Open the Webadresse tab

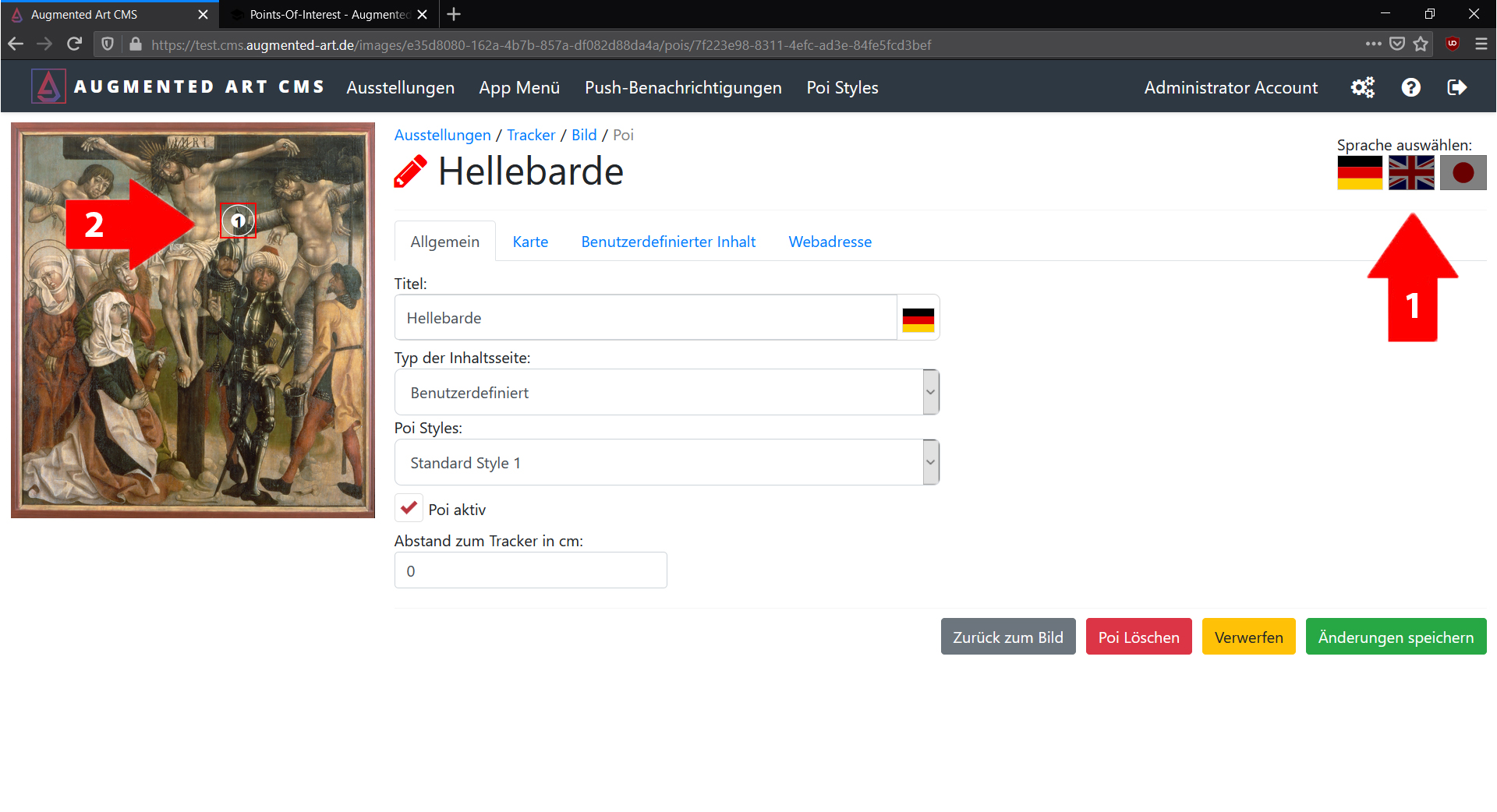830,242
